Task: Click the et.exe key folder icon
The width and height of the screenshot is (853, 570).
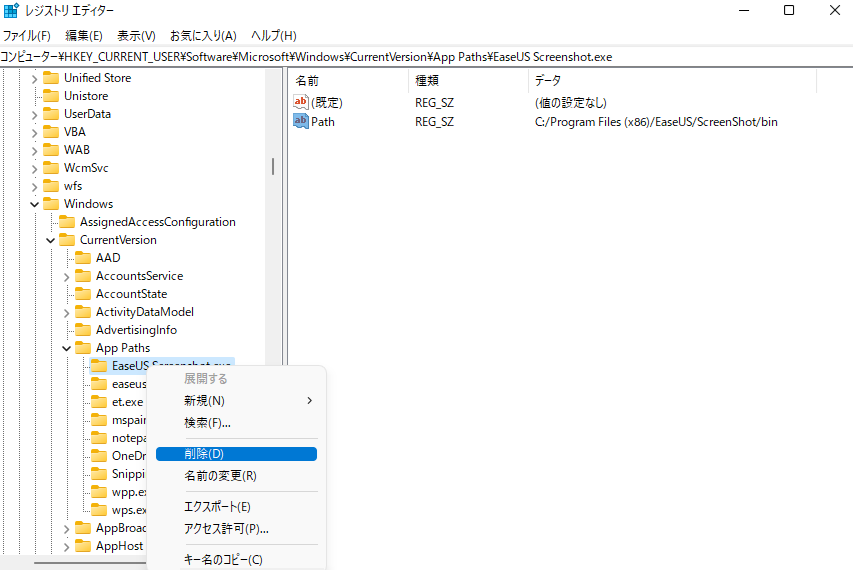Action: 99,402
